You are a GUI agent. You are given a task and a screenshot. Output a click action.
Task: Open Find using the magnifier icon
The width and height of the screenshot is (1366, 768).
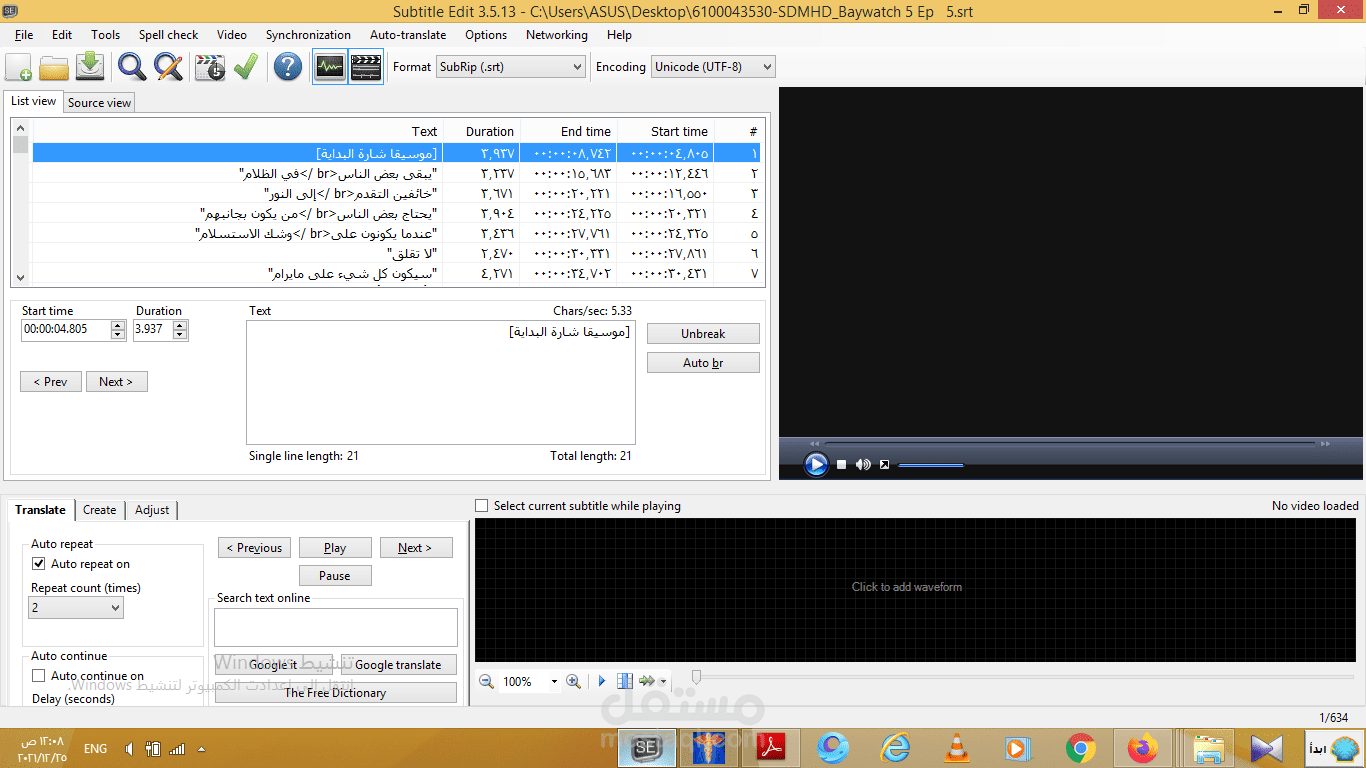(x=132, y=67)
